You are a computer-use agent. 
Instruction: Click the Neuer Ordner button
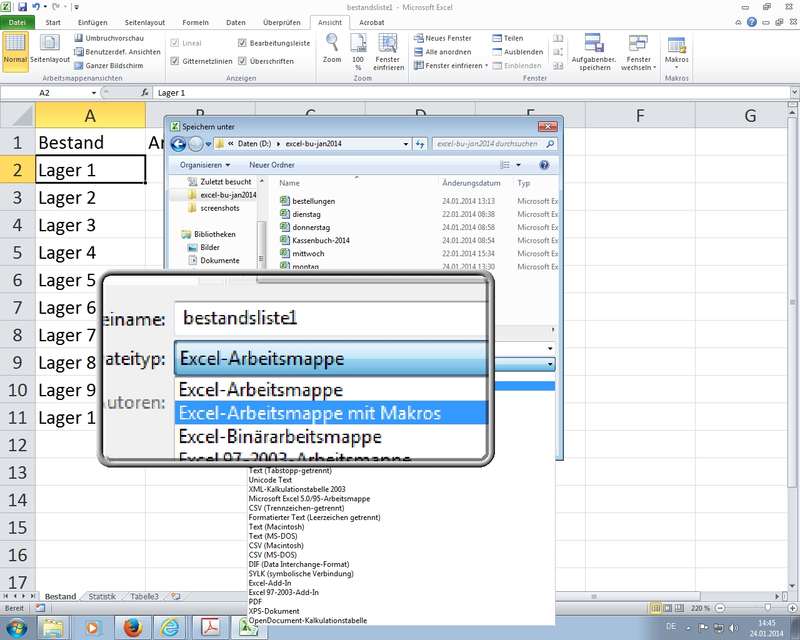click(271, 164)
